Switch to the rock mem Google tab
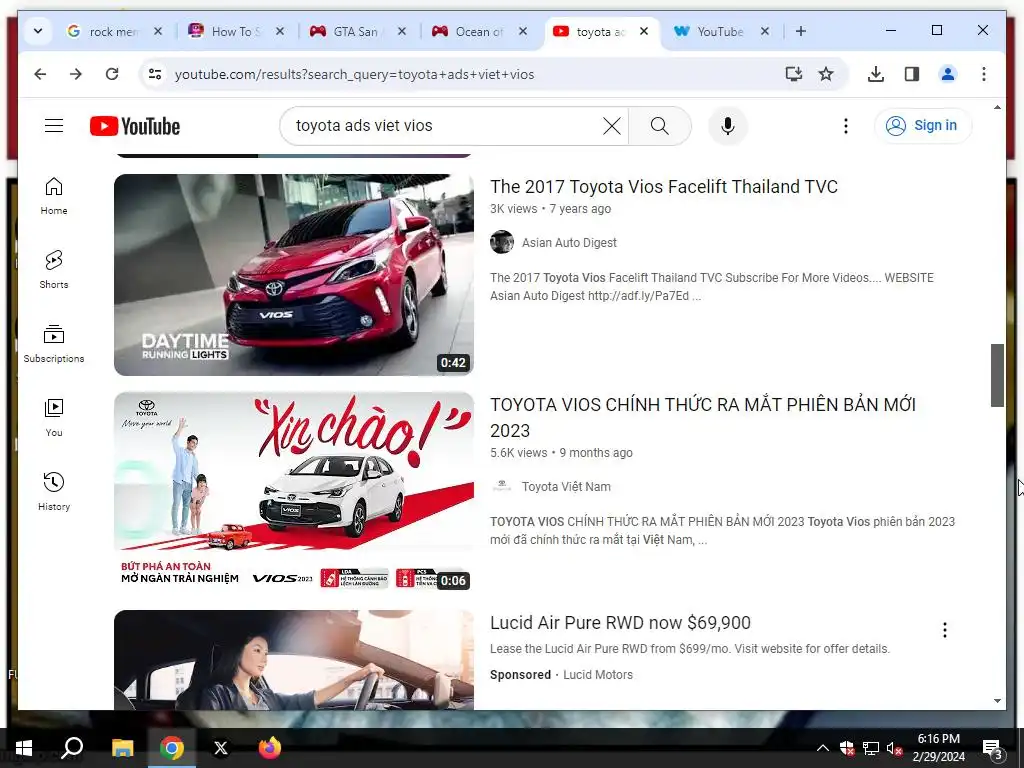The width and height of the screenshot is (1024, 768). pos(112,31)
